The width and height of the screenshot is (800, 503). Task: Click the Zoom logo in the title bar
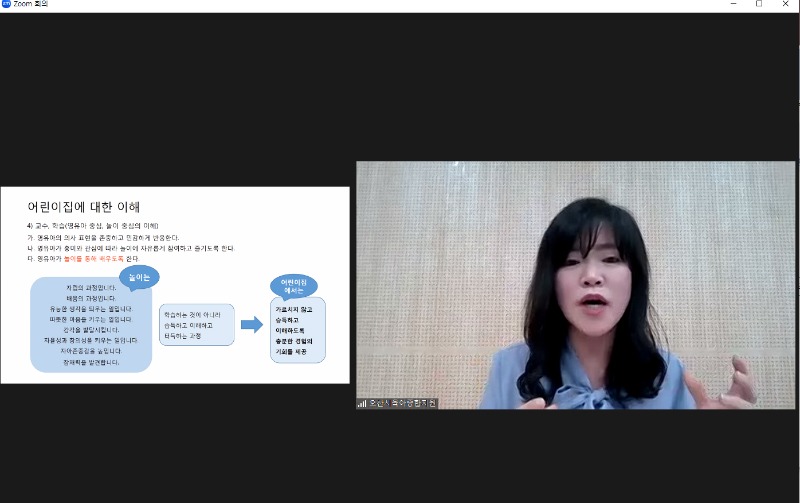7,5
